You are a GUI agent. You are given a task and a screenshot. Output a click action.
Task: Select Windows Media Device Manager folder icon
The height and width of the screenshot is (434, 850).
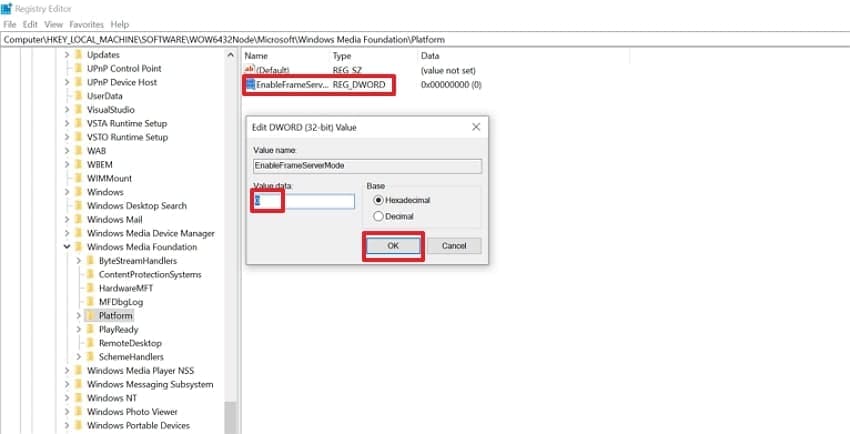click(x=78, y=234)
